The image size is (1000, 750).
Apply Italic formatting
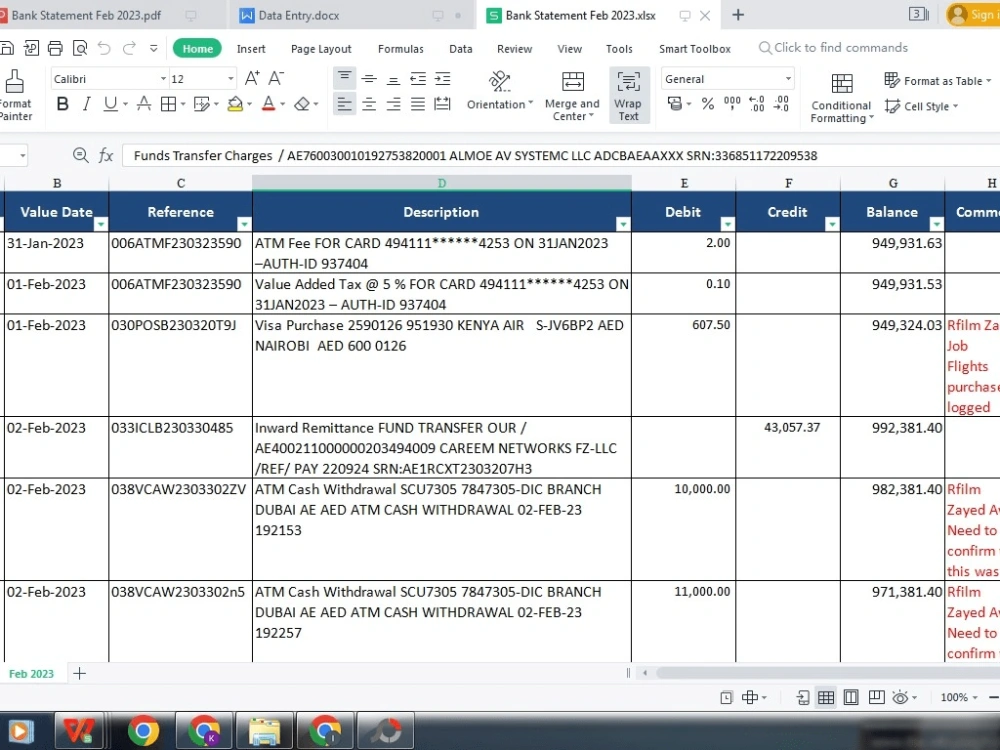(87, 104)
